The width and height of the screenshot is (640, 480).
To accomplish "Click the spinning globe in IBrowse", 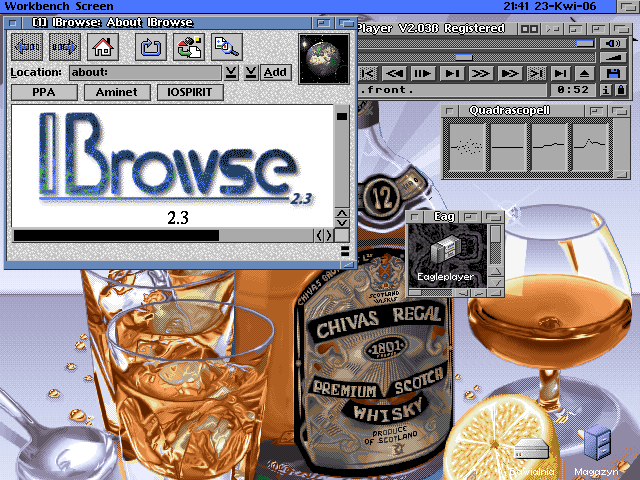I will (x=324, y=59).
